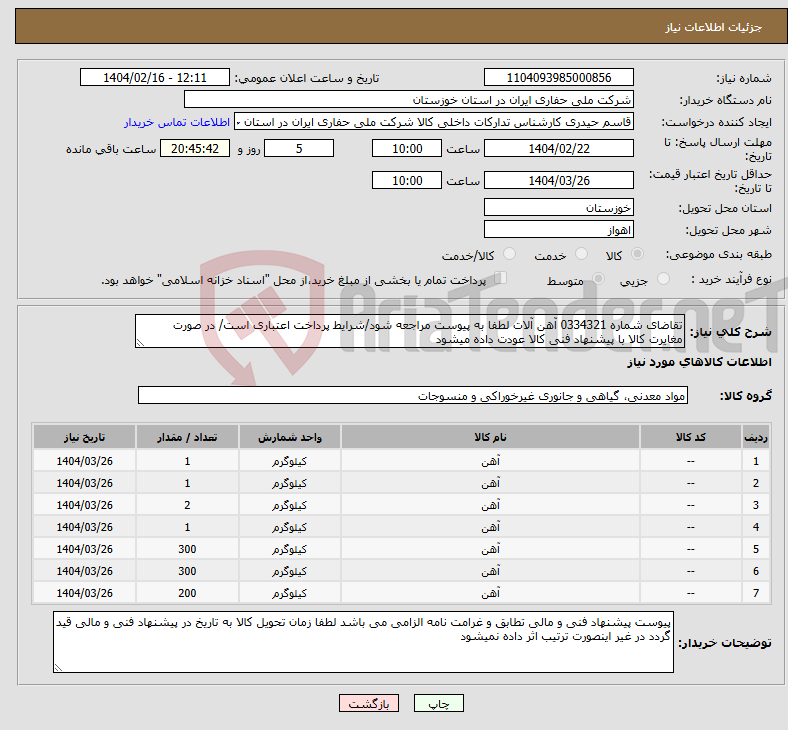
Task: Click the چاپ (print) button
Action: click(x=438, y=703)
